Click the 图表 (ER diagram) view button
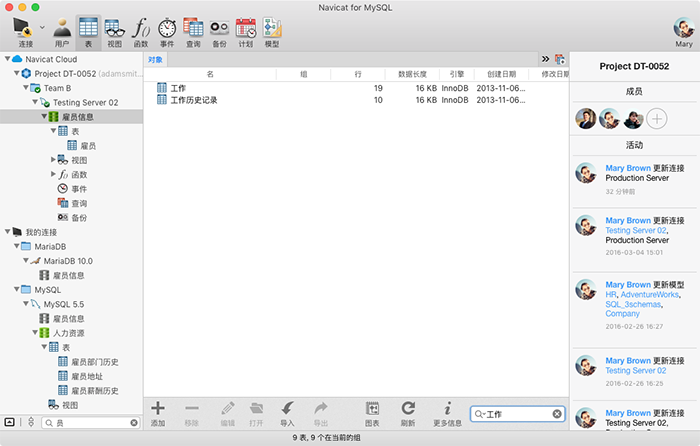700x446 pixels. (x=372, y=414)
